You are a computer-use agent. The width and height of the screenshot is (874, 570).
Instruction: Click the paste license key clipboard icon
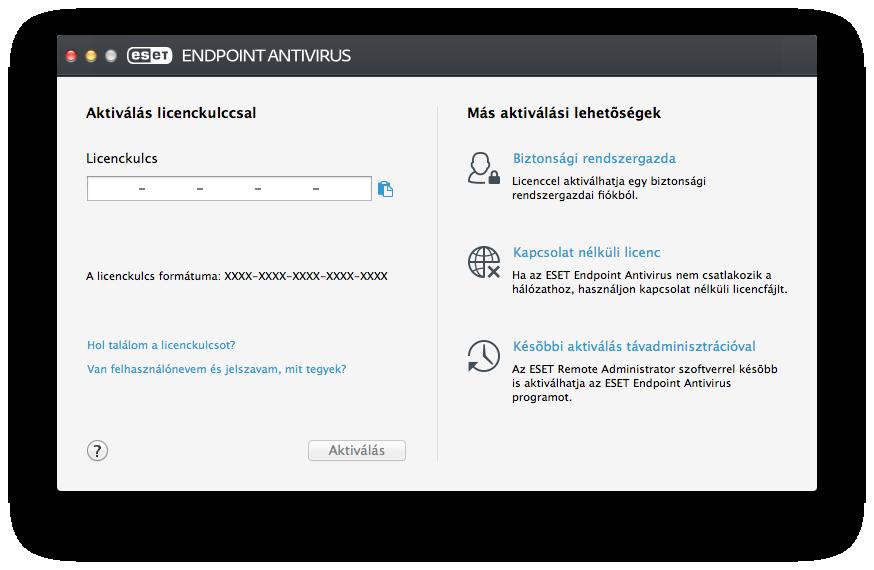(385, 189)
